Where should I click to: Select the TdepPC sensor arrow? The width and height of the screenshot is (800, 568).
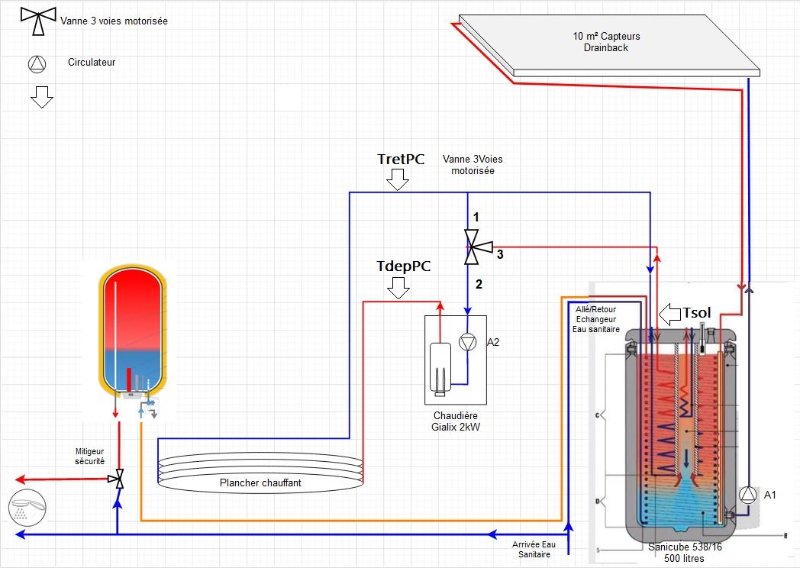click(x=398, y=288)
